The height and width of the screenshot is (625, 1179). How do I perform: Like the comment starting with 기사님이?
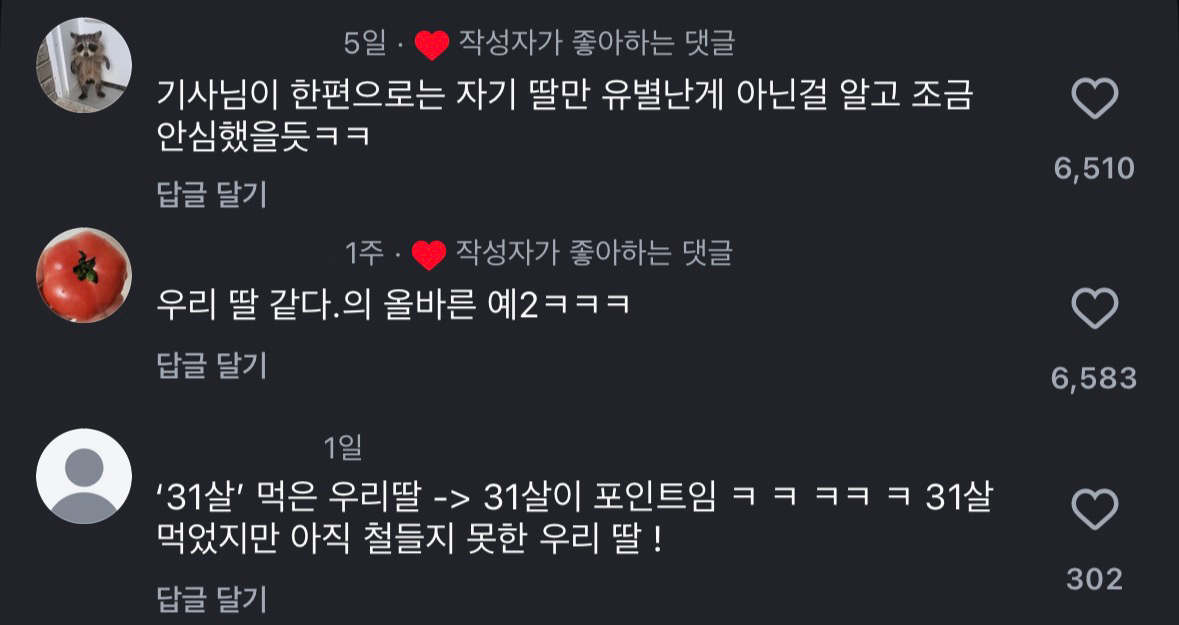pyautogui.click(x=1095, y=99)
